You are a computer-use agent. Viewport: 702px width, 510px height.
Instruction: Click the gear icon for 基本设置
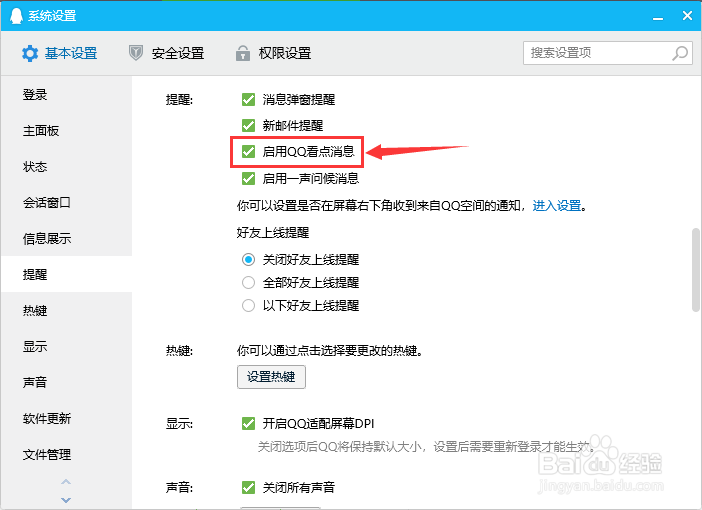click(x=30, y=53)
